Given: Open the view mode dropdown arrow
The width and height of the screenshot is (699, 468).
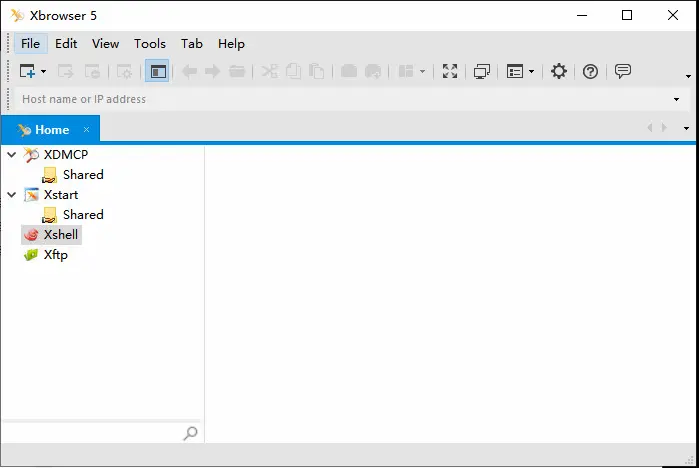Looking at the screenshot, I should (531, 71).
